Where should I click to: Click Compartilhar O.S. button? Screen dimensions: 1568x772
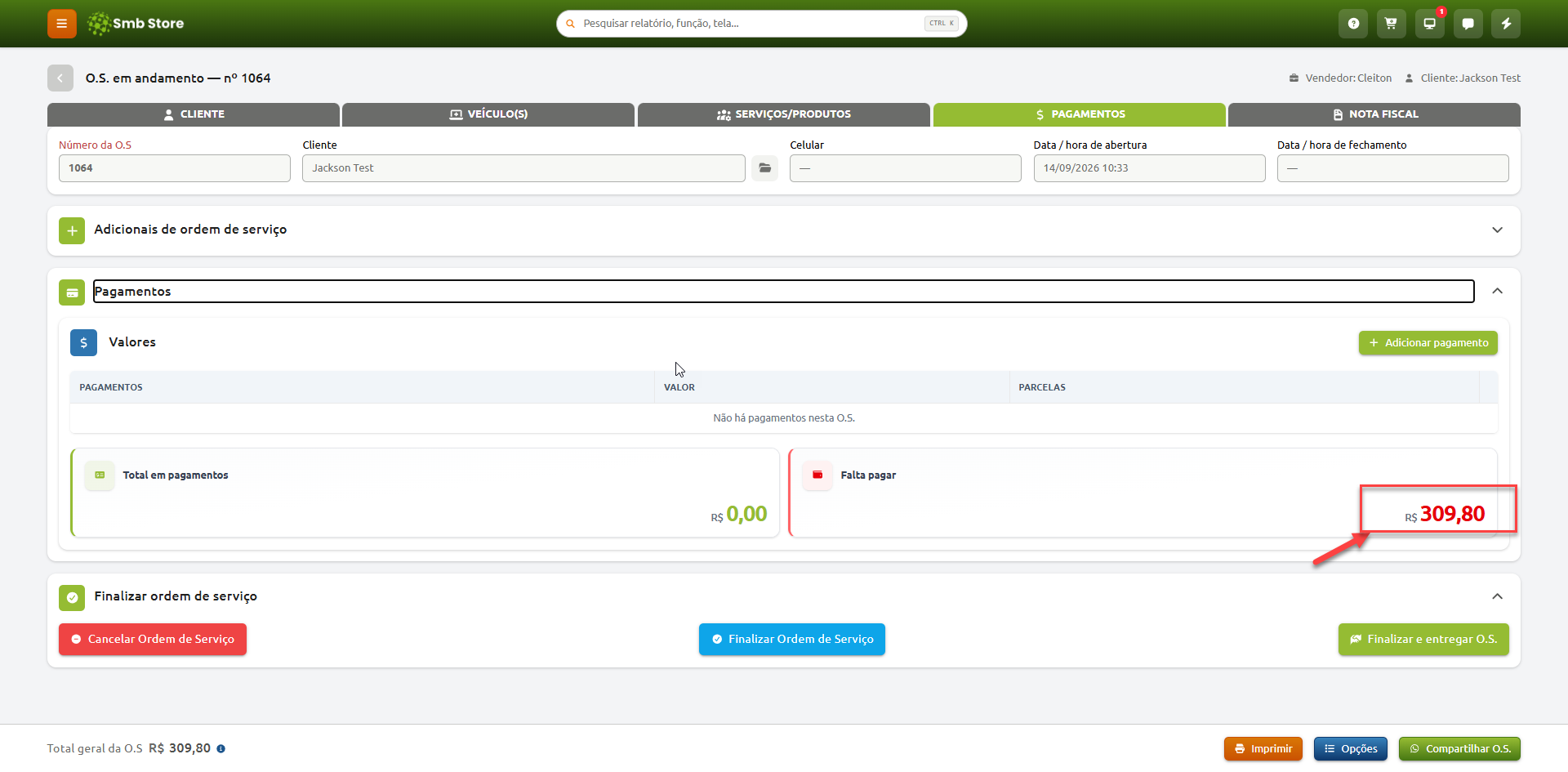1459,749
